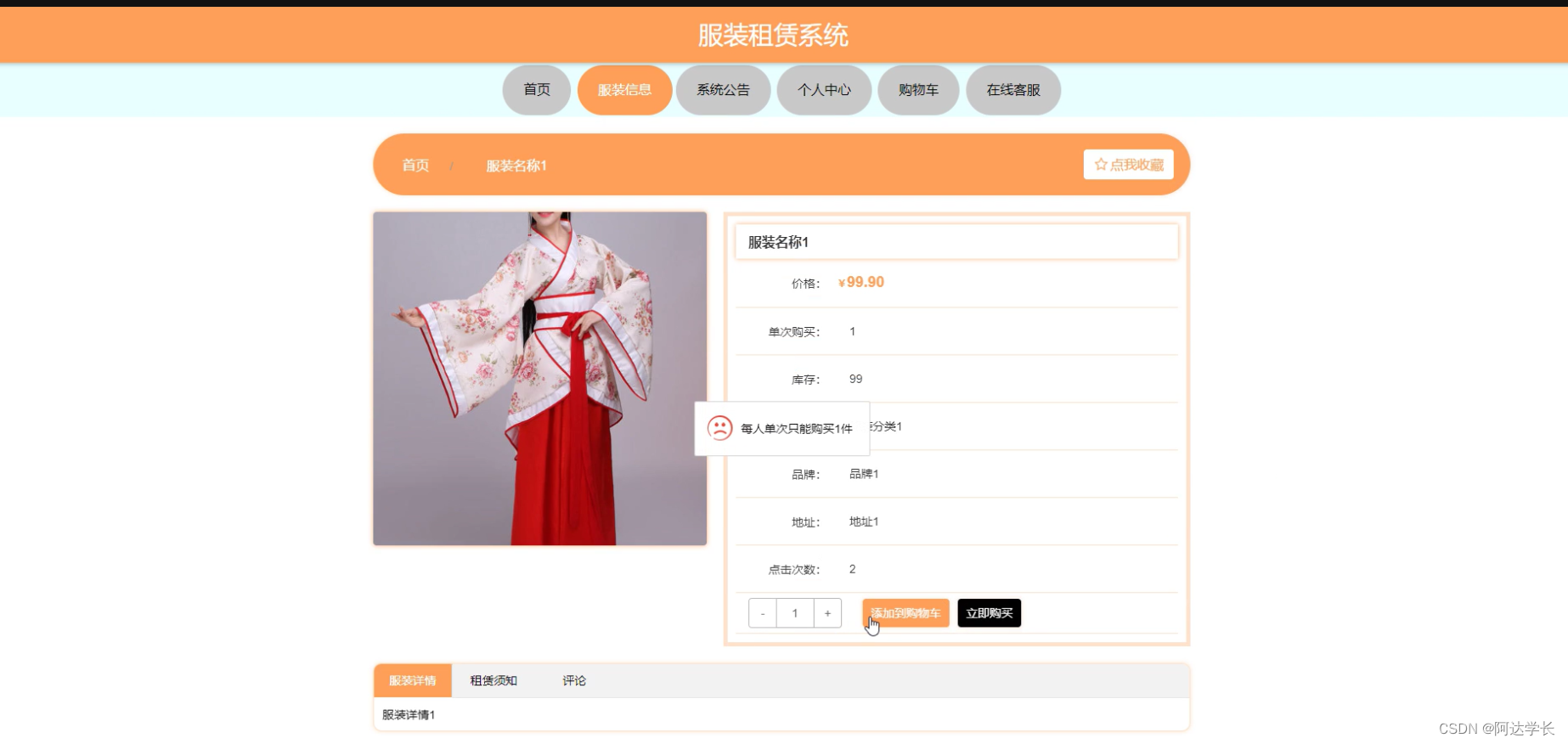The height and width of the screenshot is (744, 1568).
Task: Click the 服装名称1 breadcrumb item
Action: coord(516,166)
